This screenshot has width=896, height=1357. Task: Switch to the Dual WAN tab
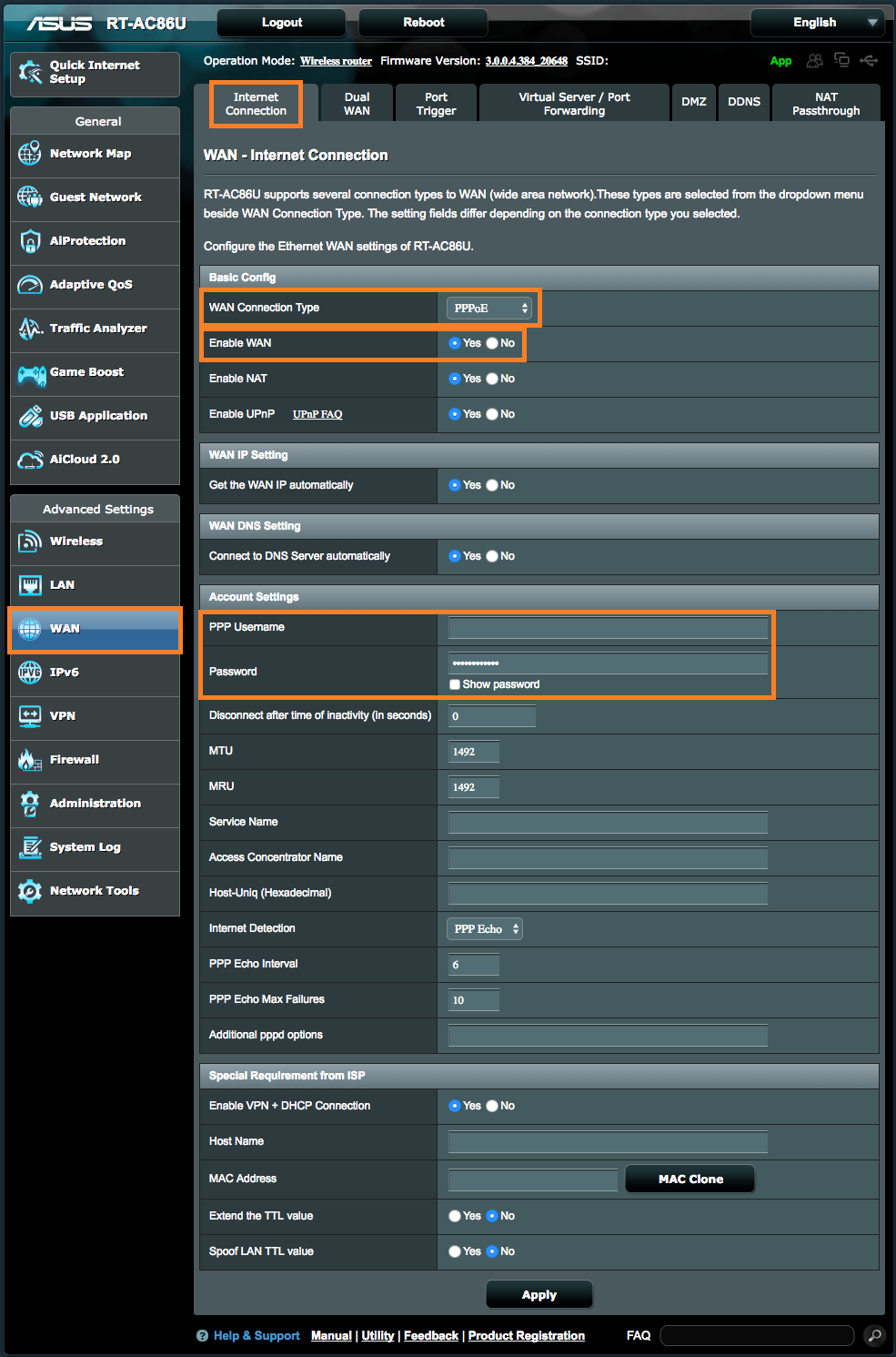click(356, 102)
